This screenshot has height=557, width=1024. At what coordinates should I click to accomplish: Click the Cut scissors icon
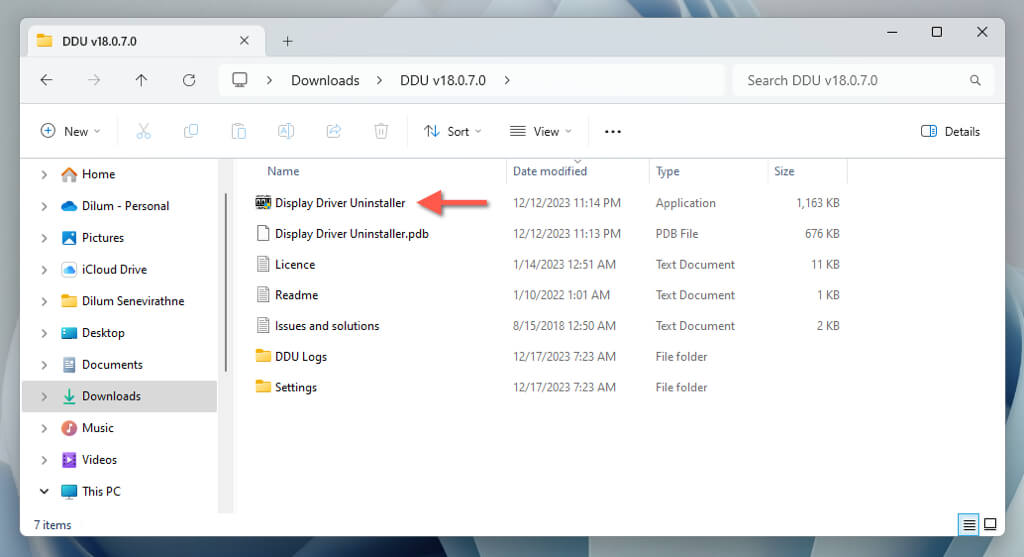click(x=143, y=131)
